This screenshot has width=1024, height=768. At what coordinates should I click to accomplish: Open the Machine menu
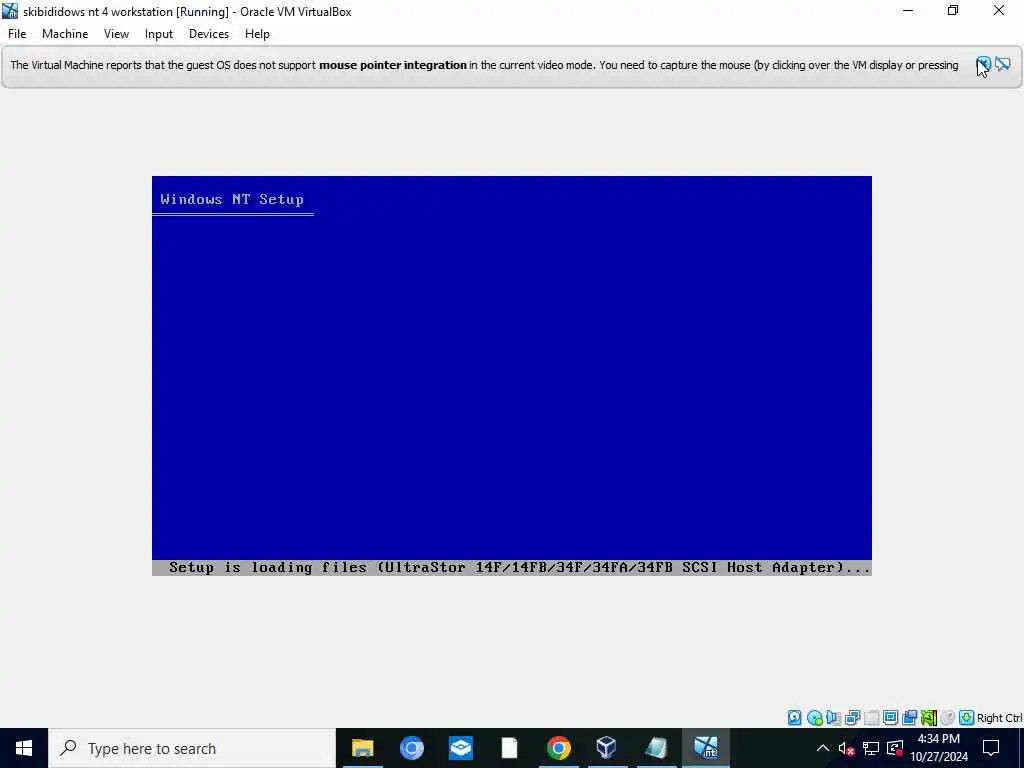pos(65,34)
